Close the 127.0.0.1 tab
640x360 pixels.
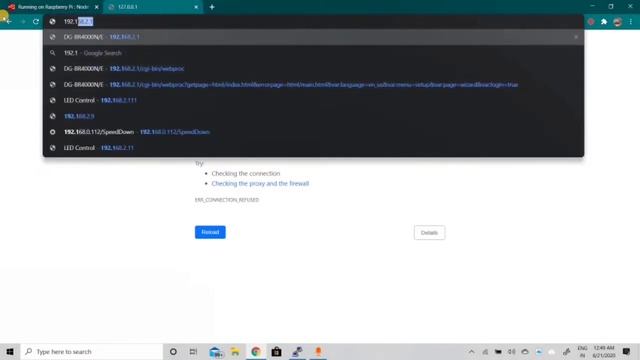click(196, 7)
